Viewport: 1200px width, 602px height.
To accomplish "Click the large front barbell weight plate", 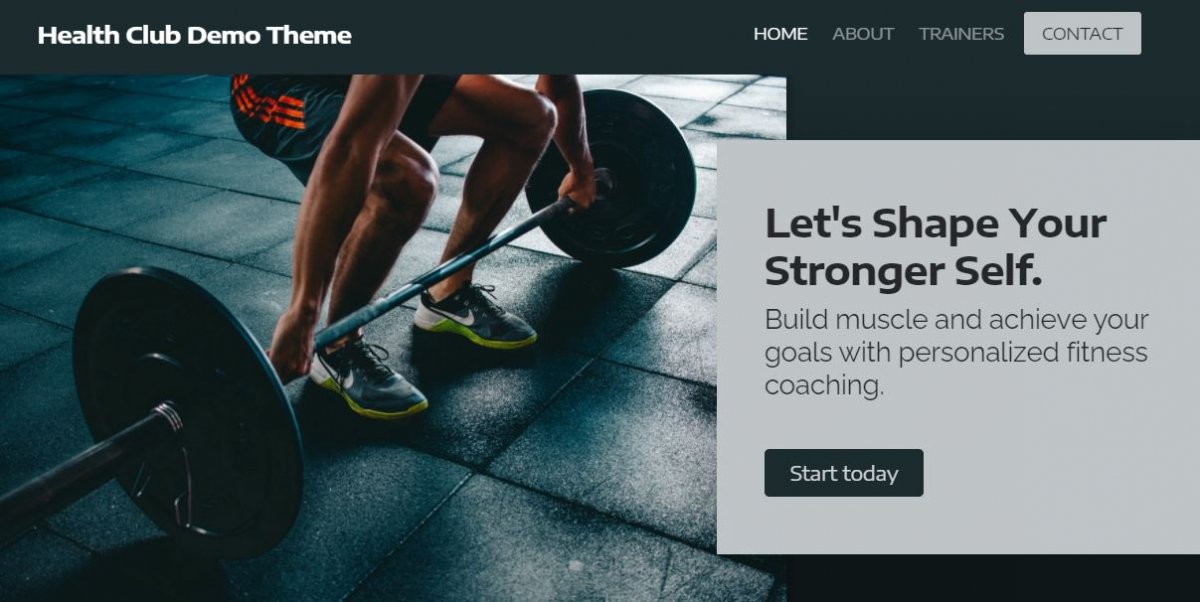I will [x=188, y=412].
